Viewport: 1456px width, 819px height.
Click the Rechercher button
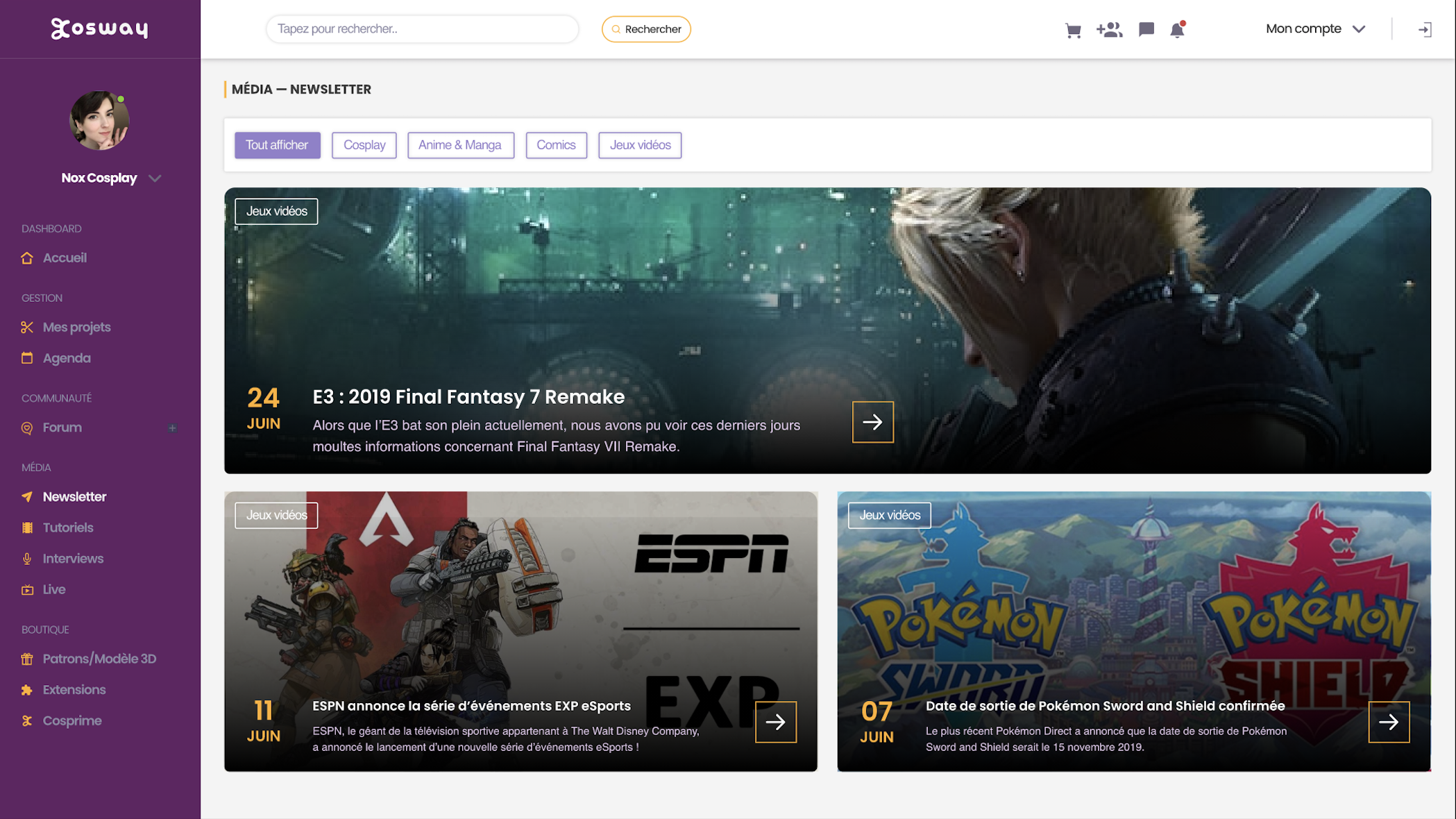[x=645, y=29]
